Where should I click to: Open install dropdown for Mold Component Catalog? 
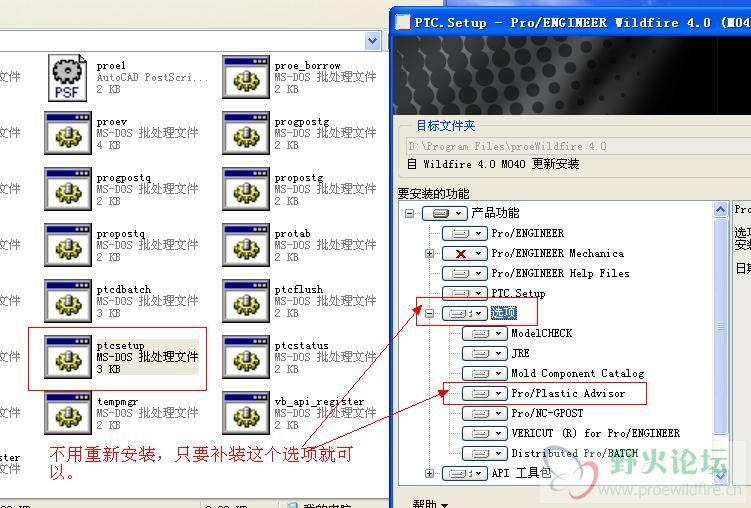click(485, 373)
